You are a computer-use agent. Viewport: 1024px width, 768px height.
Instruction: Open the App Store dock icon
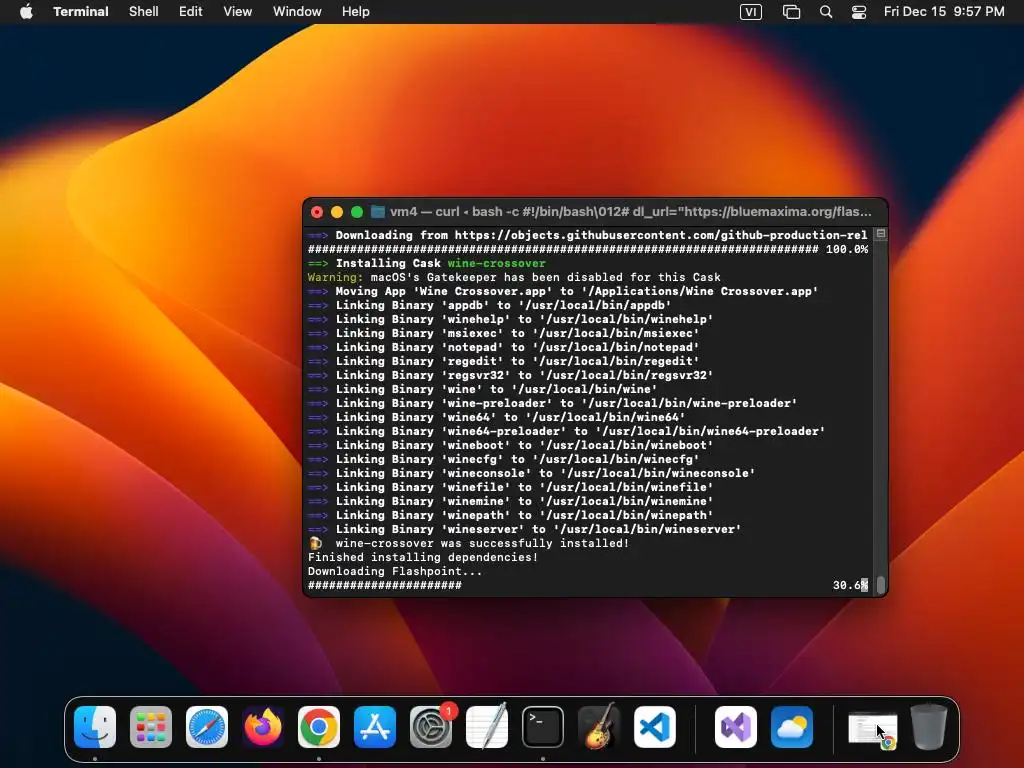[375, 727]
